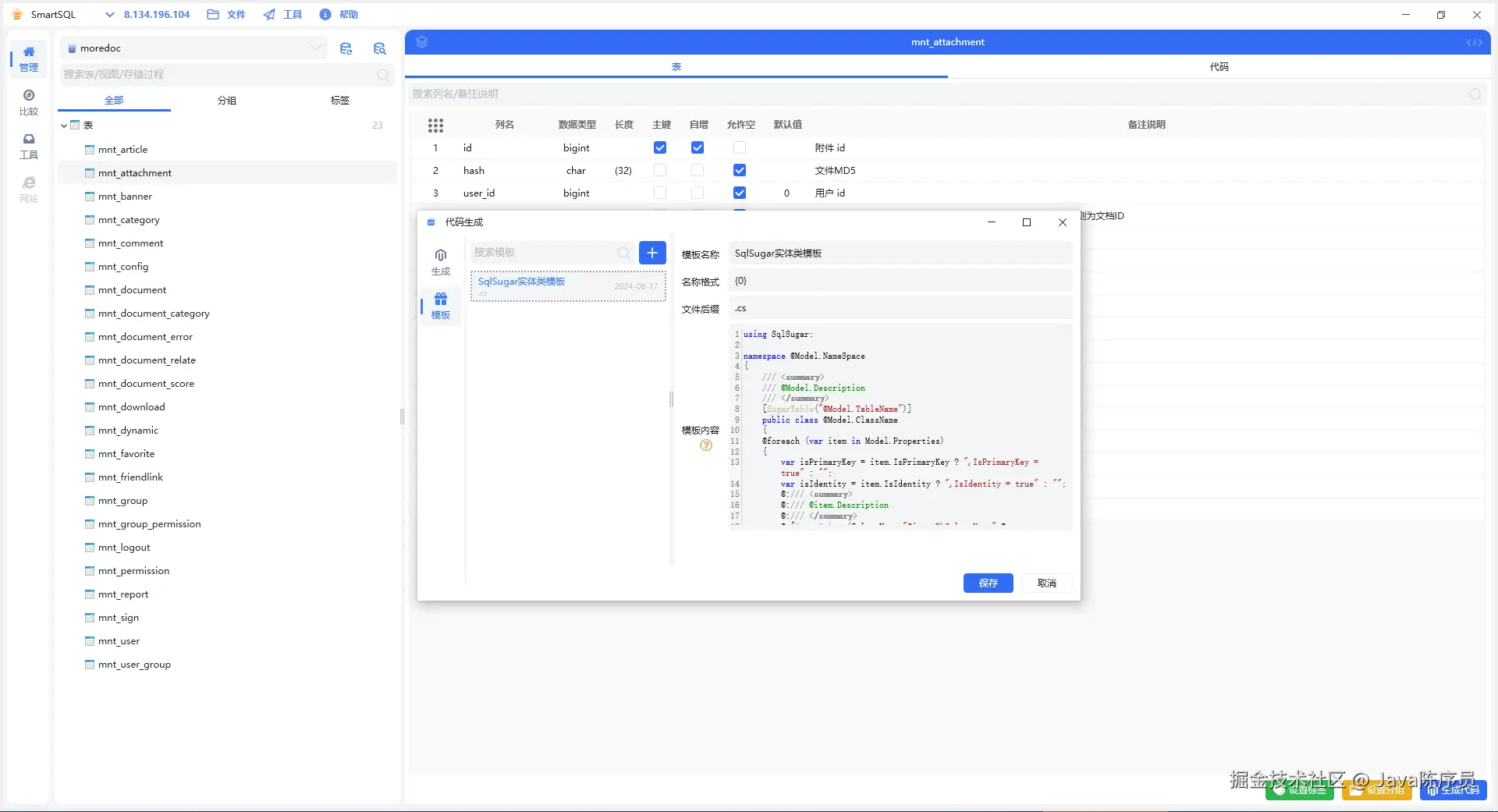This screenshot has width=1498, height=812.
Task: Select the mnt_article table
Action: [x=122, y=150]
